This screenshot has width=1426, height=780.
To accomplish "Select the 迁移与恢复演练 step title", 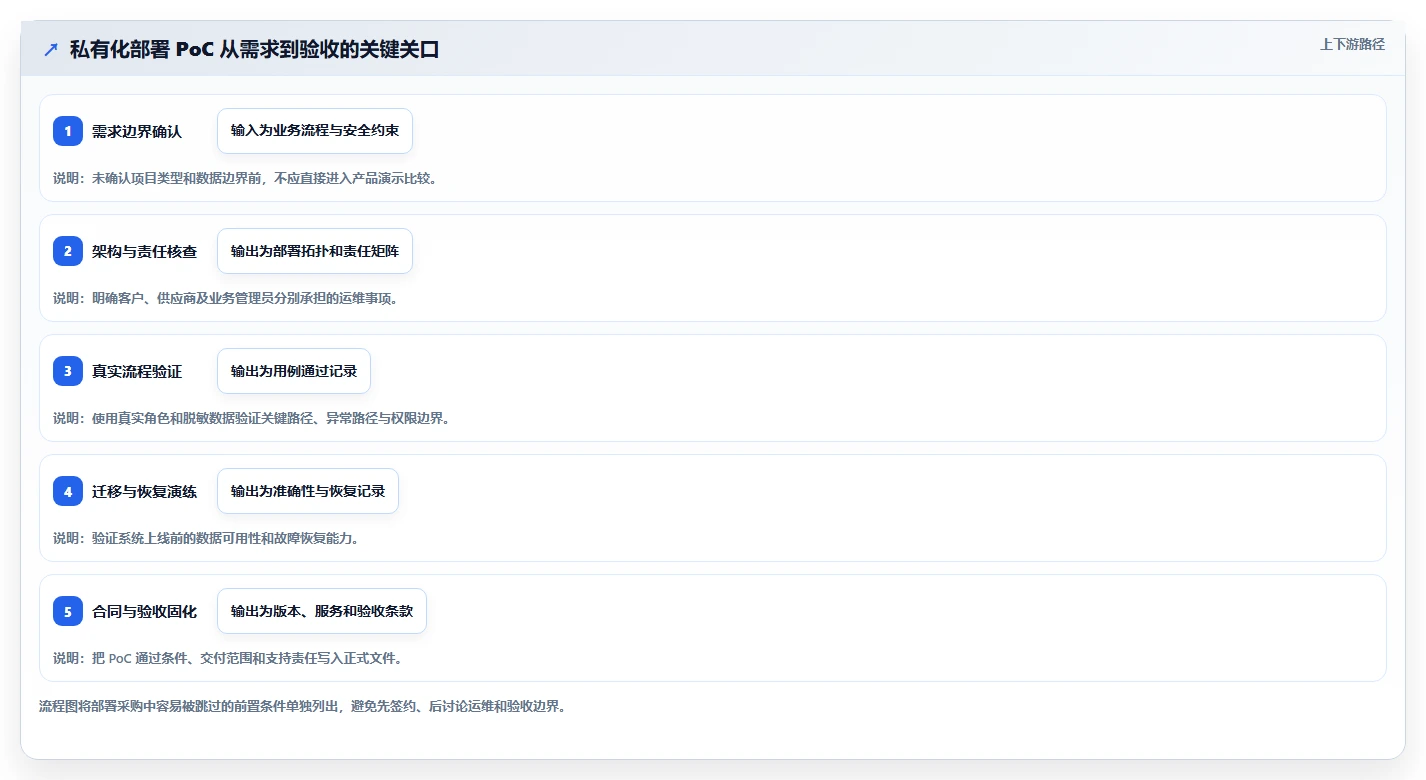I will click(145, 491).
